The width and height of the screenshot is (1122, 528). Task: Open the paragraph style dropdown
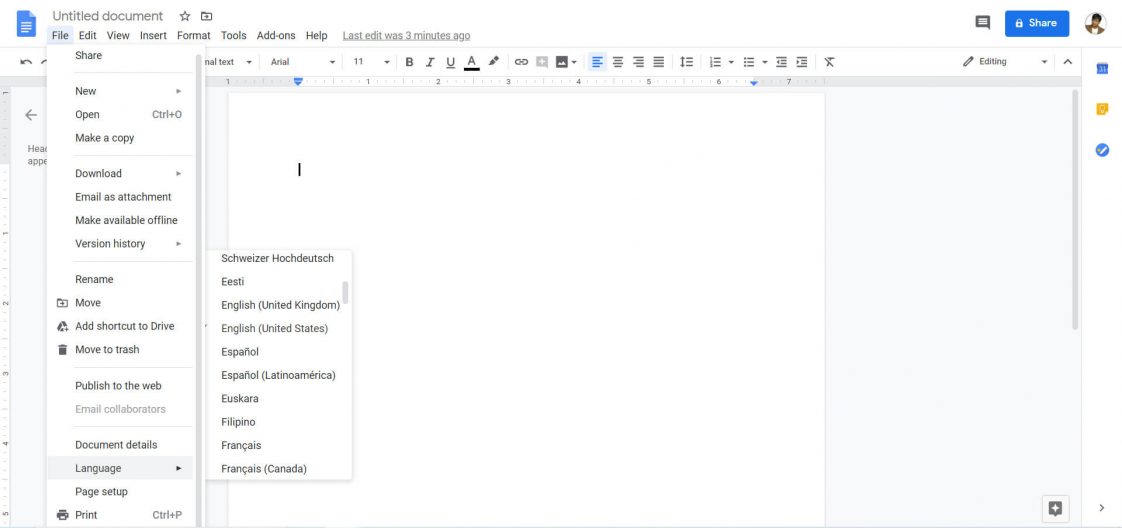228,62
